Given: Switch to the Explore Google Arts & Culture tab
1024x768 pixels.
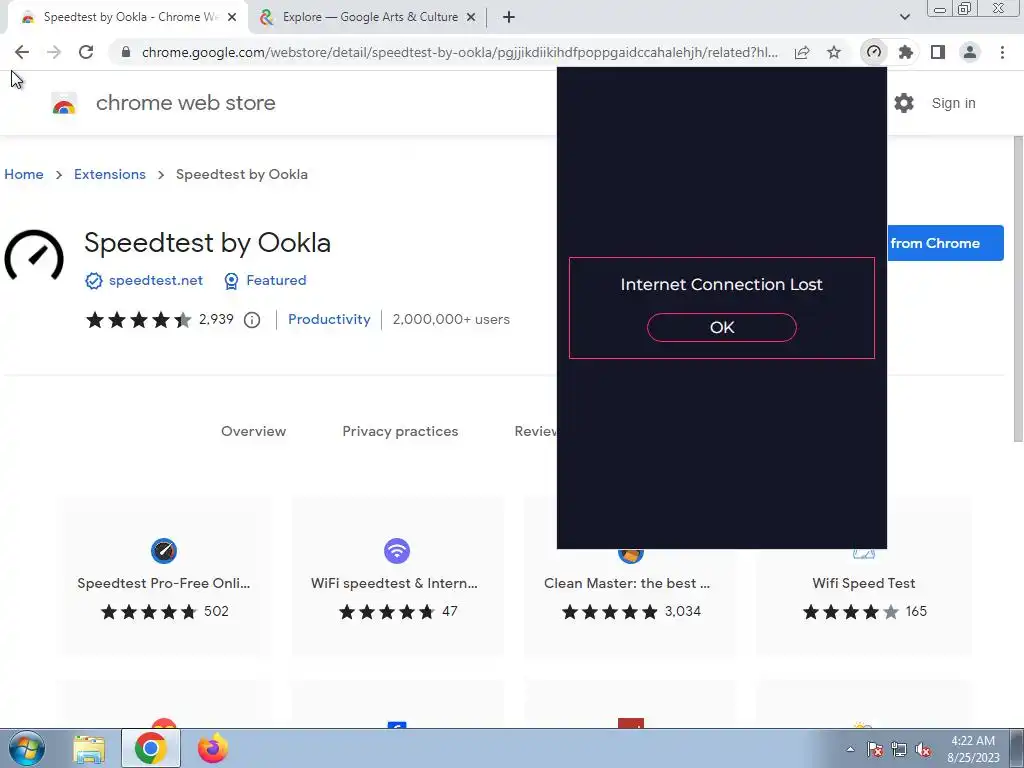Looking at the screenshot, I should (370, 18).
